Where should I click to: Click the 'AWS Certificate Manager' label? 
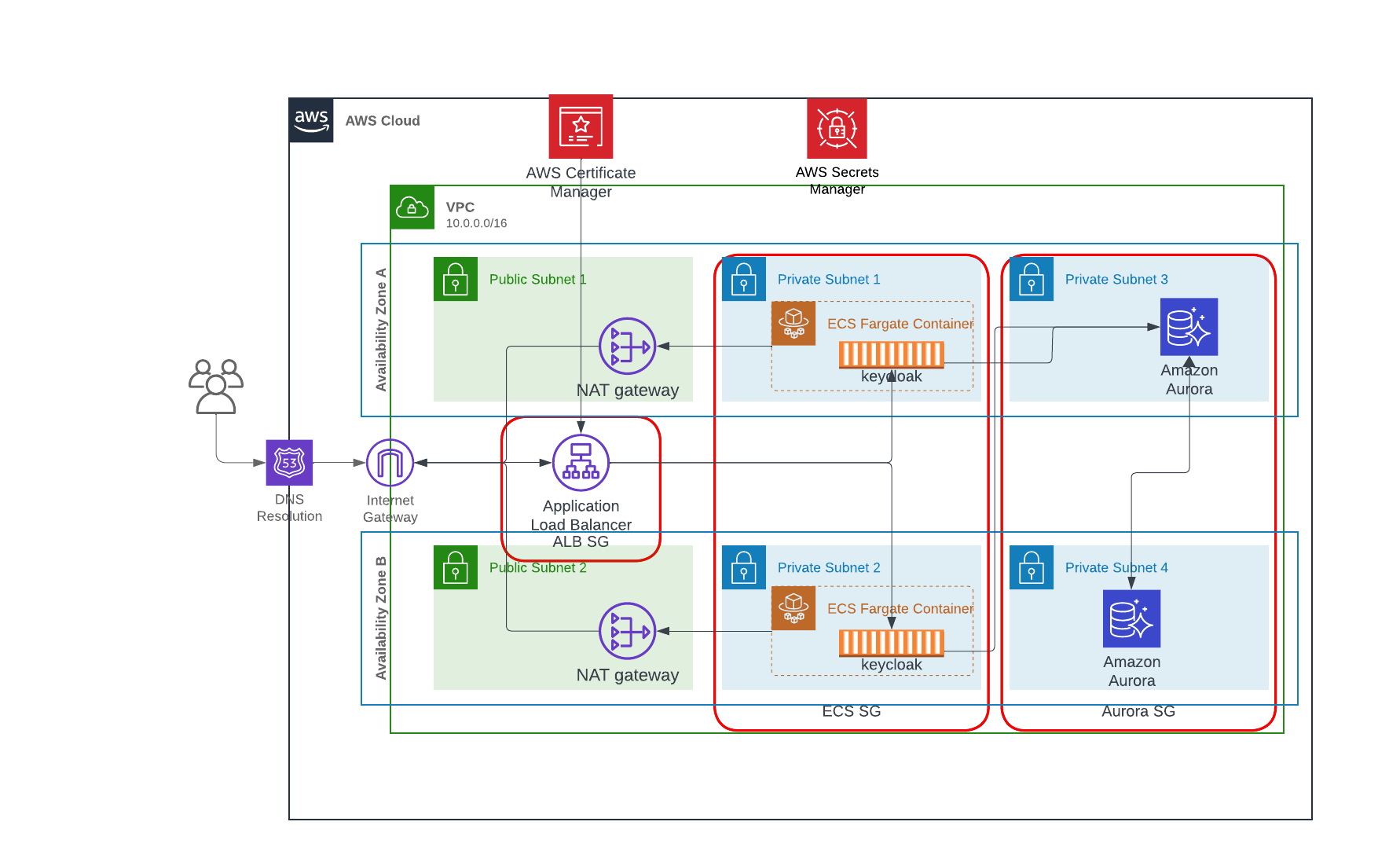(x=581, y=182)
